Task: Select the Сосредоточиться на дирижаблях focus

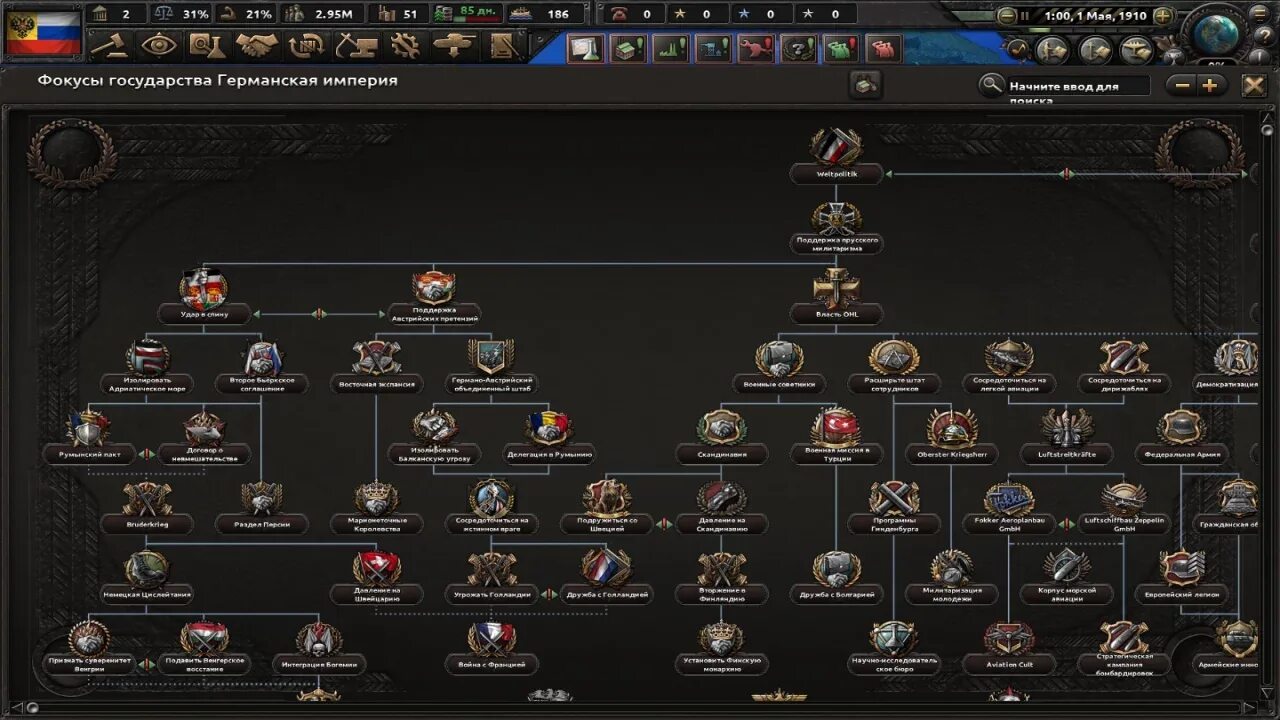Action: (x=1124, y=367)
